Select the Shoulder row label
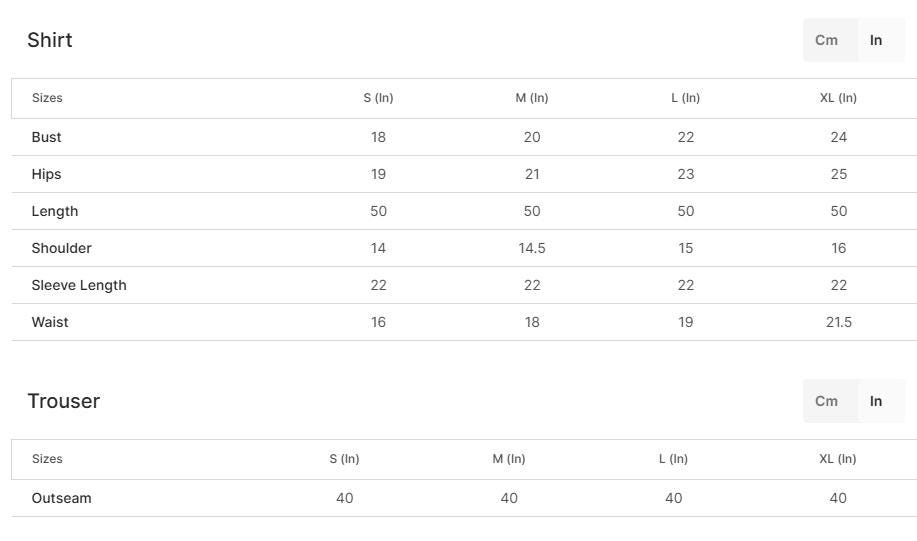917x541 pixels. tap(61, 248)
